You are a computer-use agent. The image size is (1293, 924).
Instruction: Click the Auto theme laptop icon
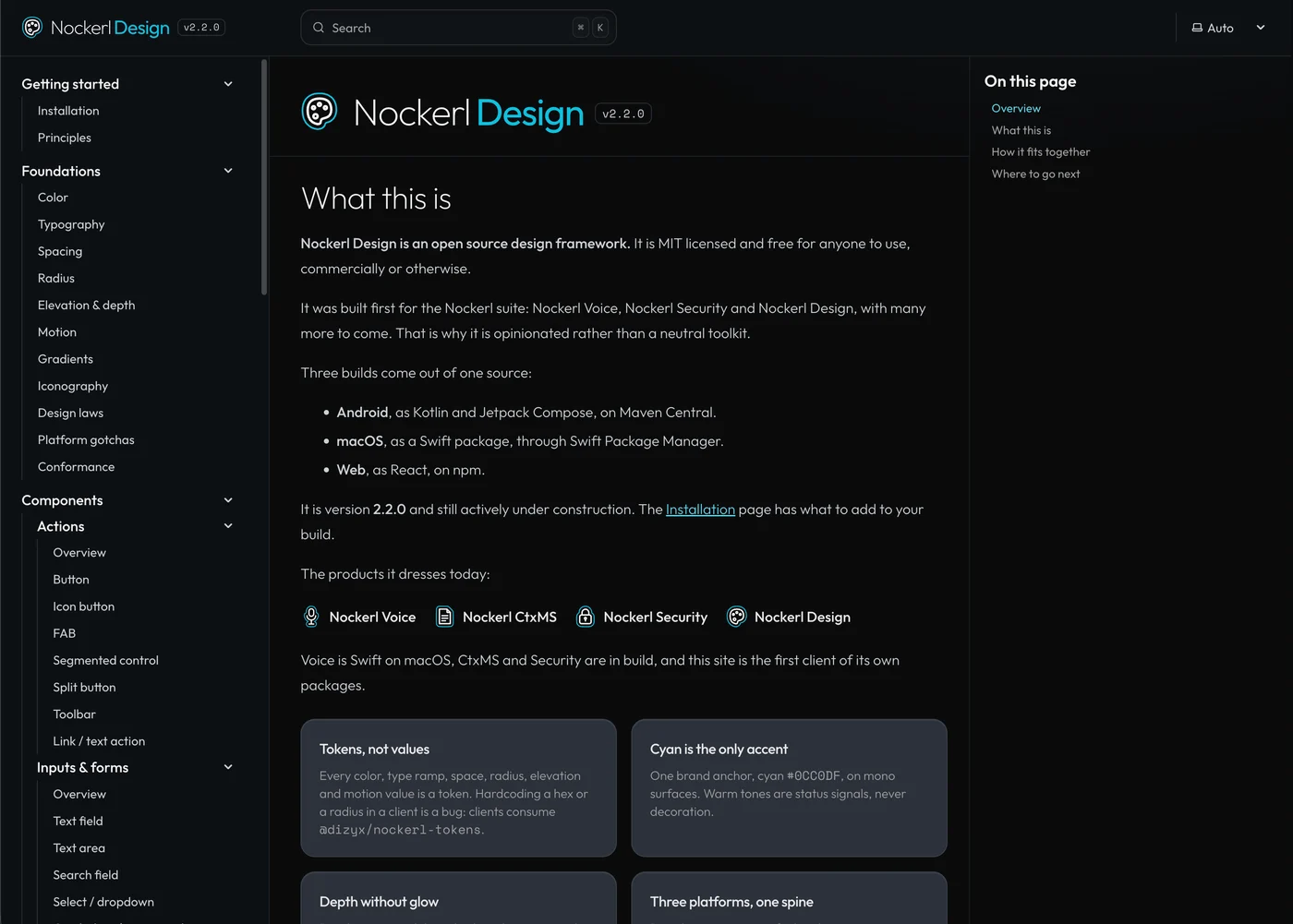coord(1197,28)
